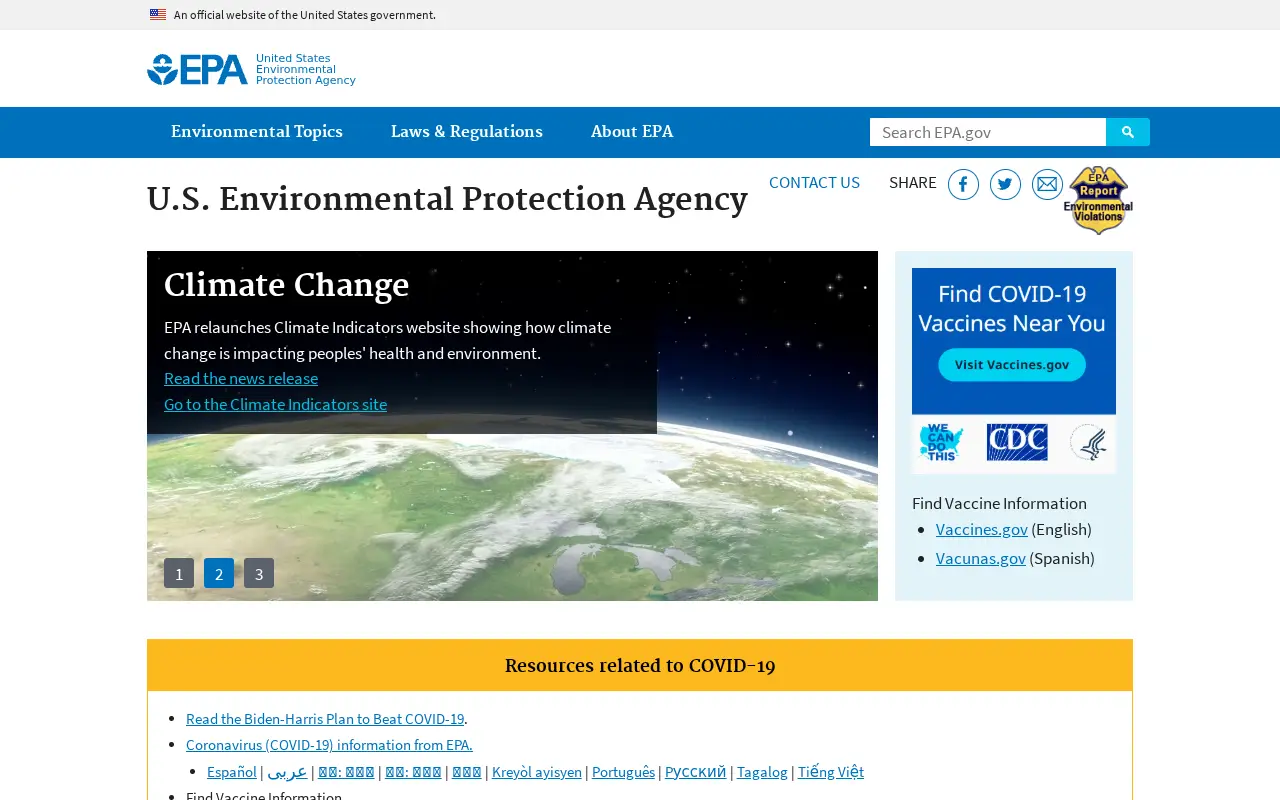Click the SHARE label

point(913,182)
